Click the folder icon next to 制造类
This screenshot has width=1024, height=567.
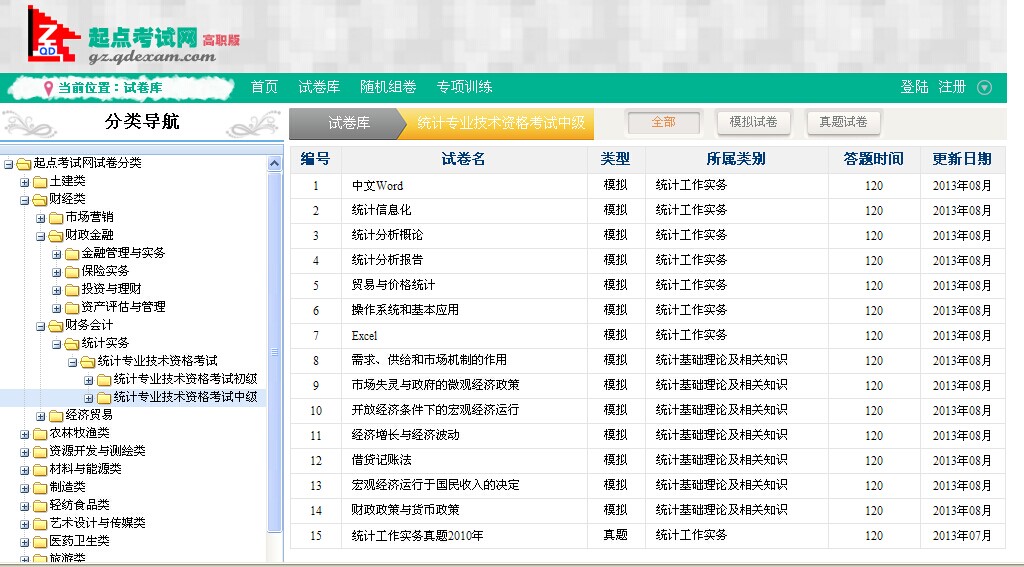[40, 487]
